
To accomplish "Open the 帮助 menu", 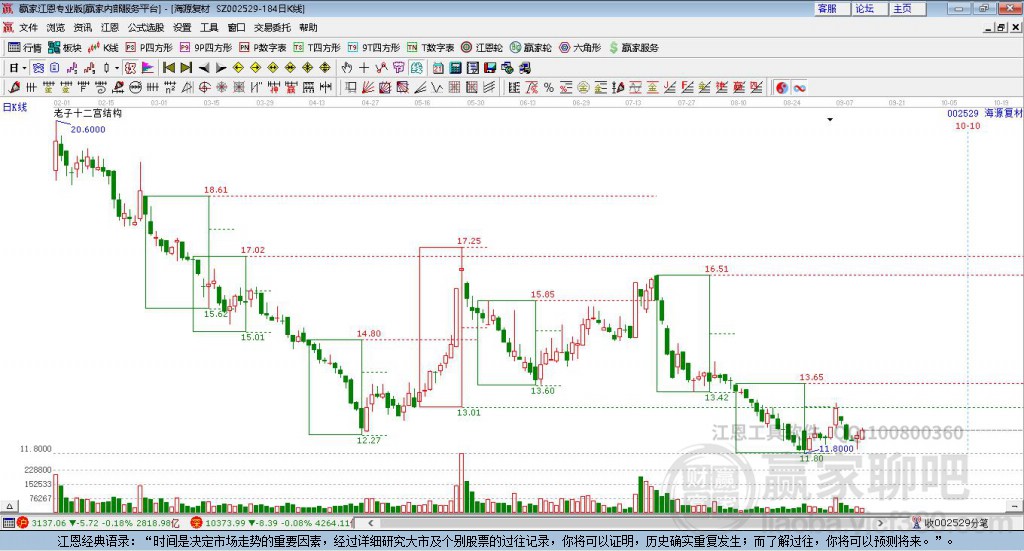I will click(x=308, y=27).
